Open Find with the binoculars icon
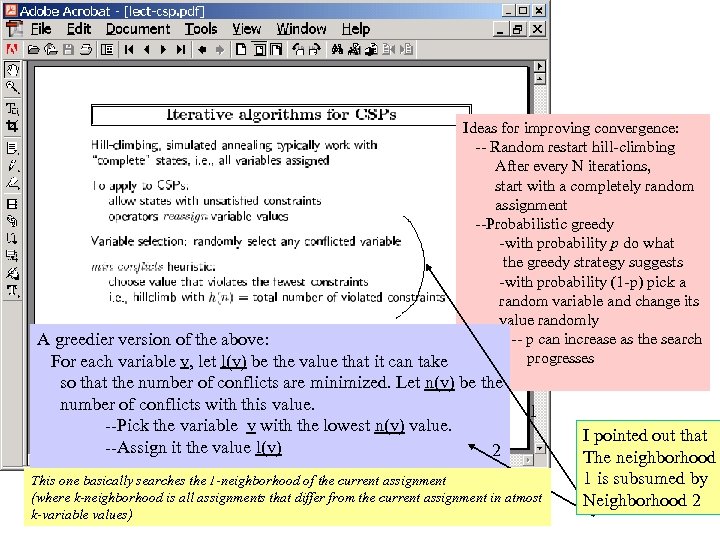The image size is (720, 540). (x=337, y=49)
